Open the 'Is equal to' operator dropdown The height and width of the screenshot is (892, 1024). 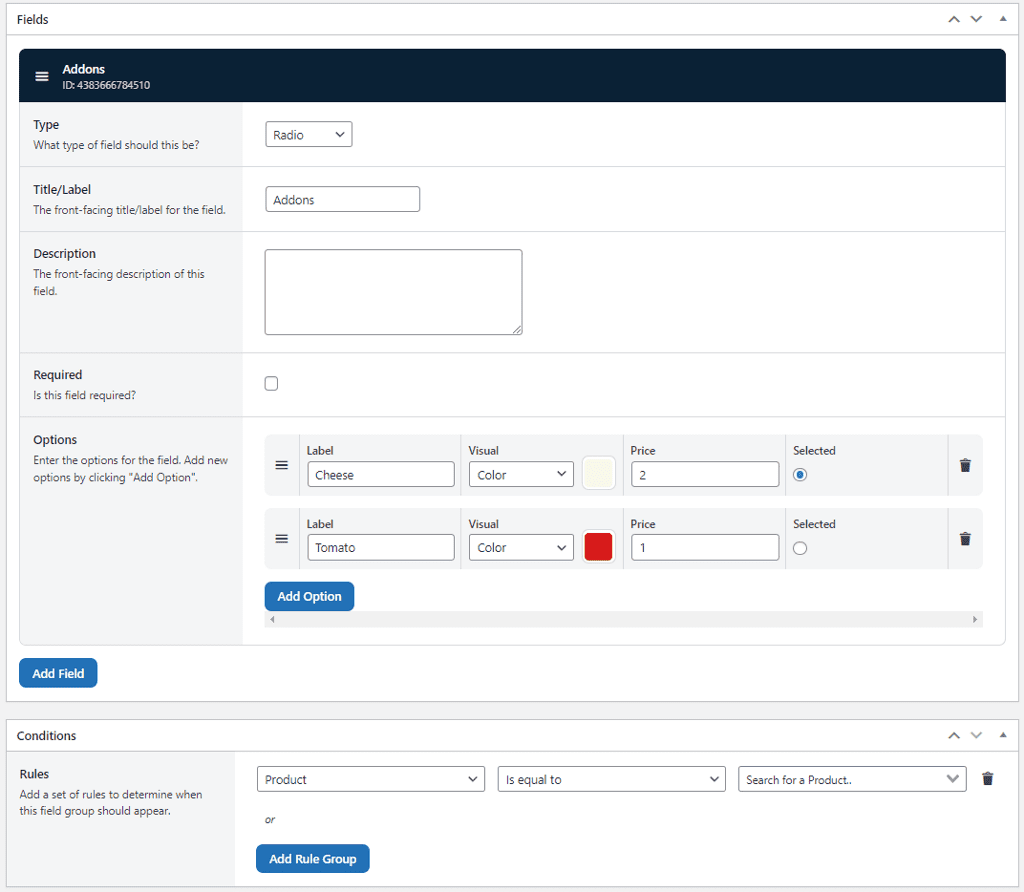[x=611, y=779]
